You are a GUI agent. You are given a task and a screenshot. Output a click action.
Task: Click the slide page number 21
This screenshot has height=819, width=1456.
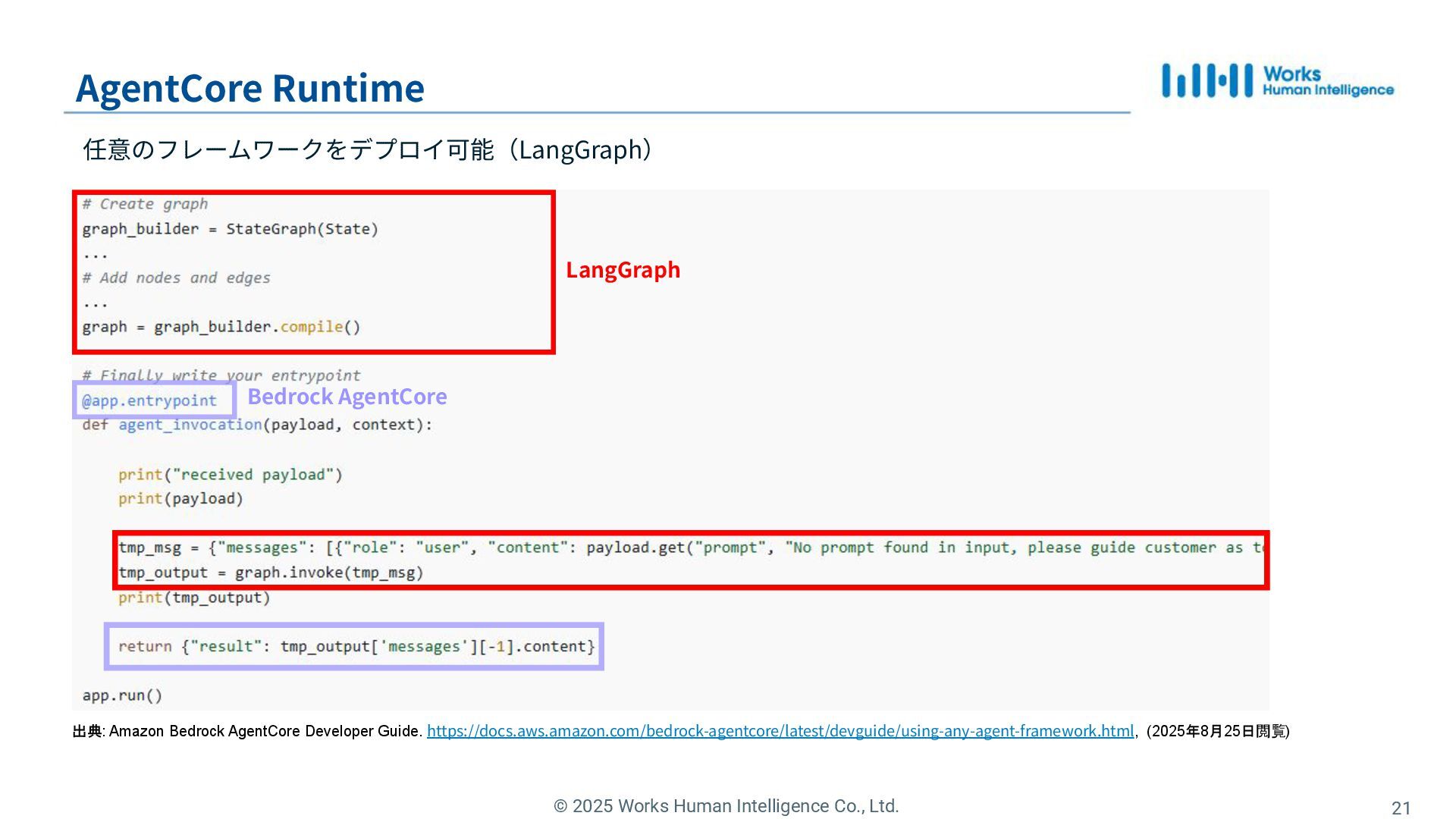(x=1401, y=808)
